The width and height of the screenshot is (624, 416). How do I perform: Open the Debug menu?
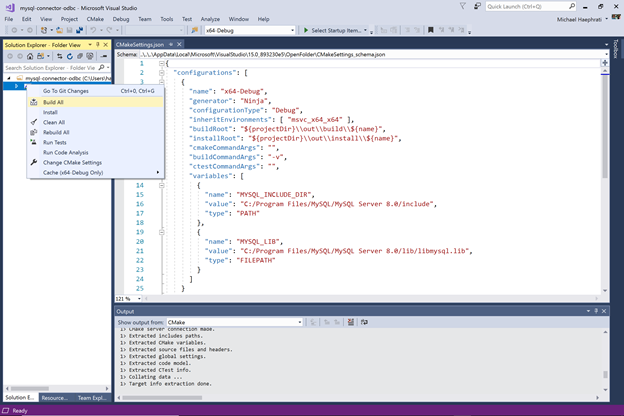tap(121, 19)
